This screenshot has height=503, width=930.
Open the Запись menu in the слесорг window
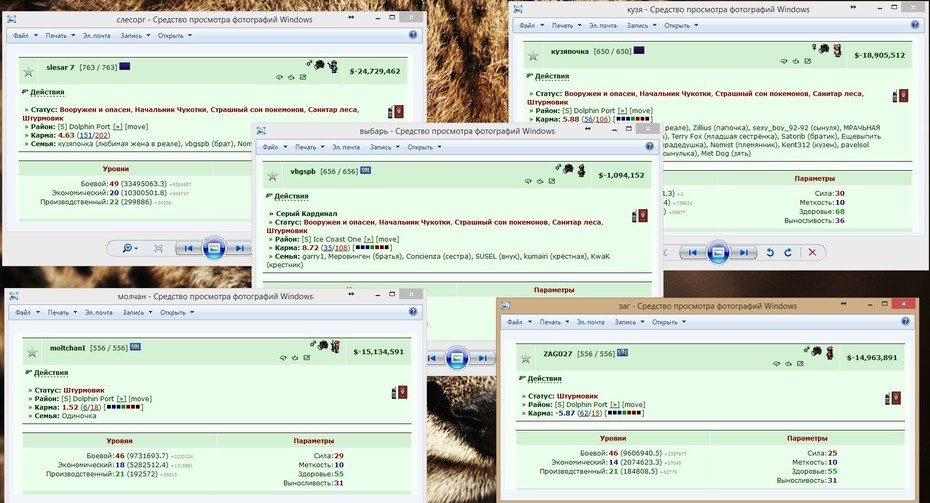point(135,36)
